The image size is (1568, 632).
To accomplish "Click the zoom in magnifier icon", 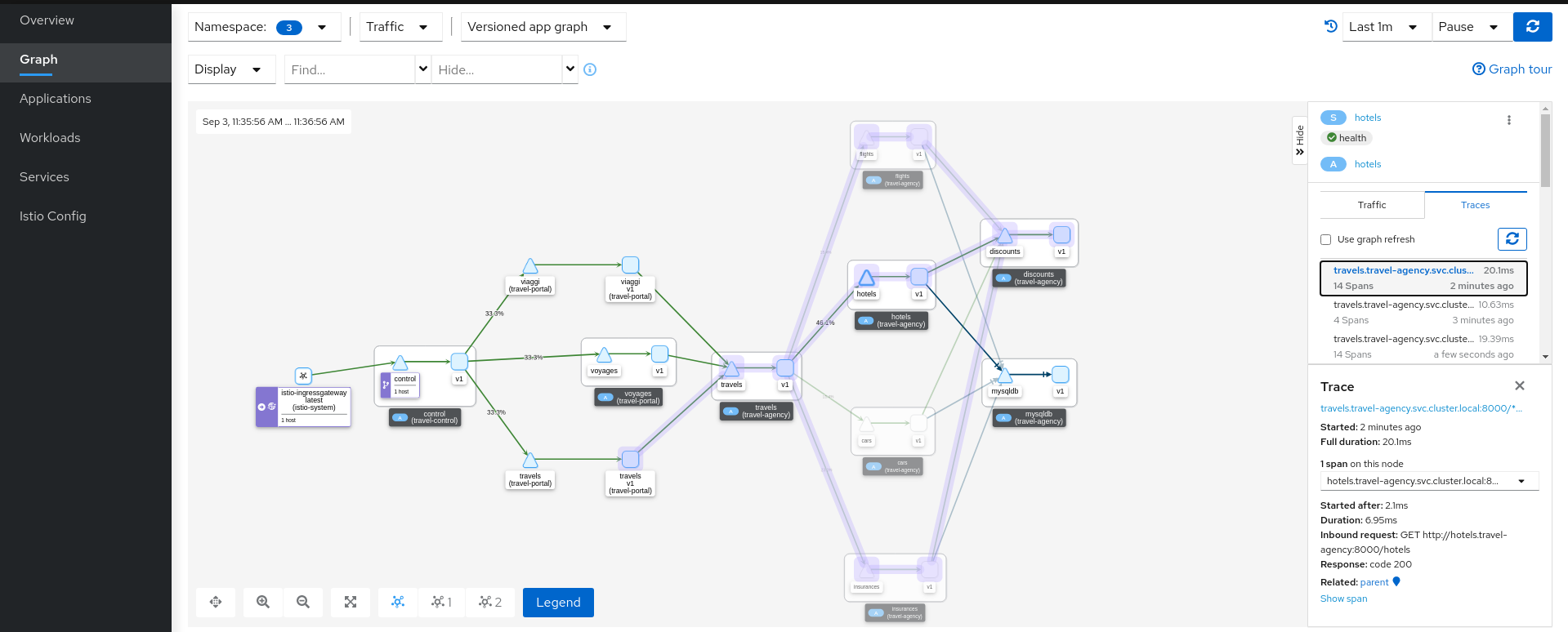I will coord(263,602).
